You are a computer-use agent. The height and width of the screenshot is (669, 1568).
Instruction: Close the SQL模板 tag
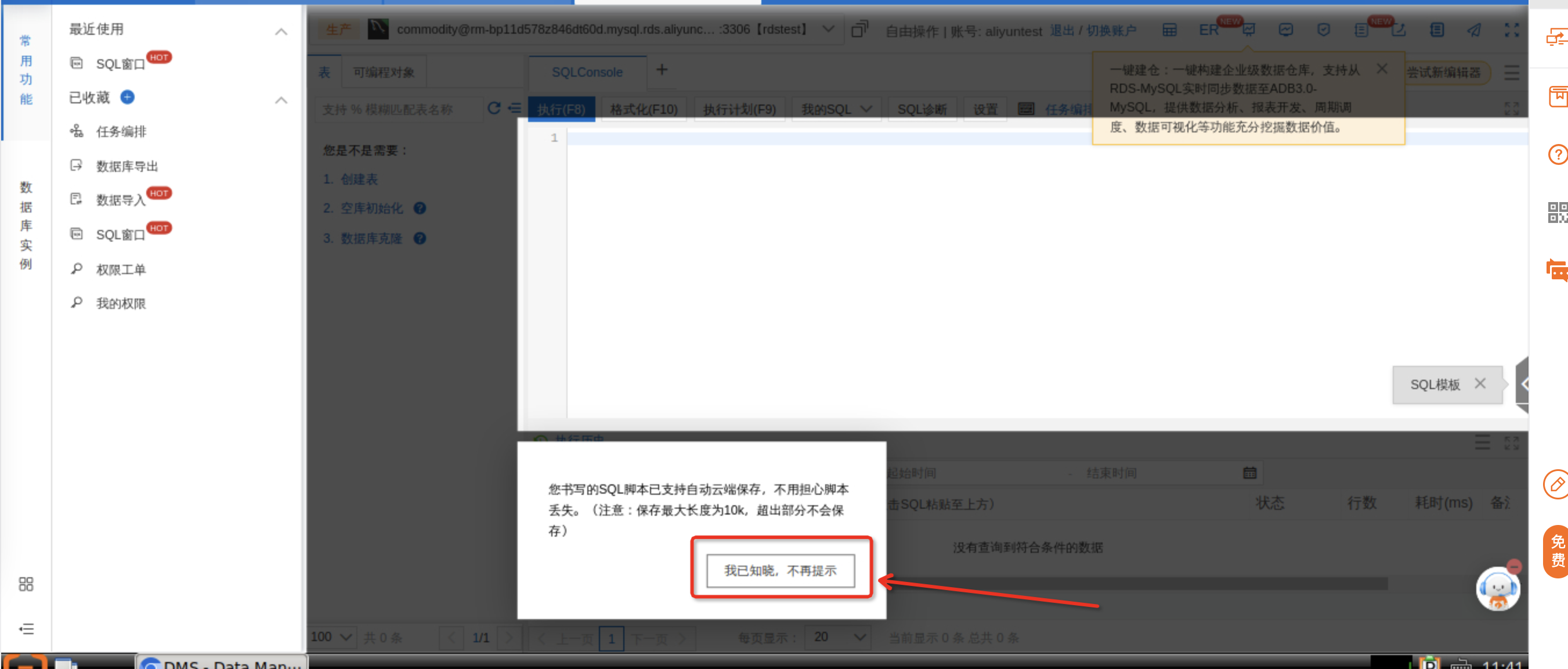(x=1480, y=383)
